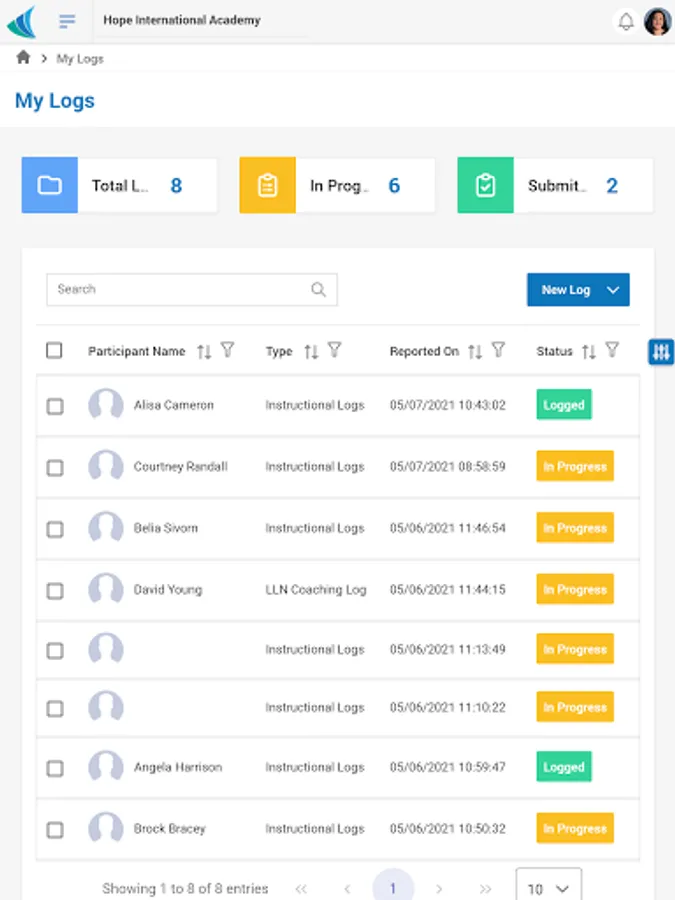This screenshot has width=675, height=900.
Task: Filter the Status column
Action: 612,350
